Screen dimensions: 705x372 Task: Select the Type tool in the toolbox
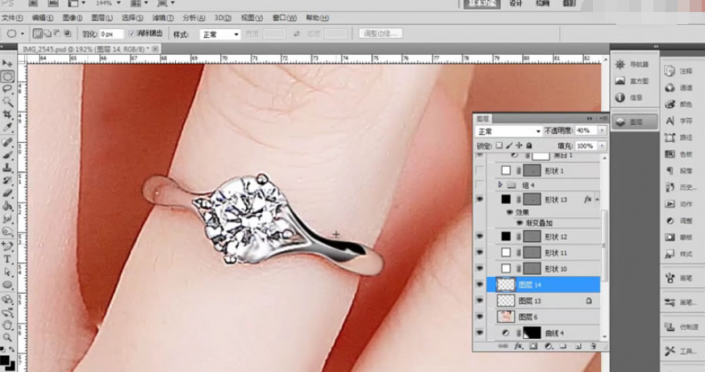click(x=7, y=259)
